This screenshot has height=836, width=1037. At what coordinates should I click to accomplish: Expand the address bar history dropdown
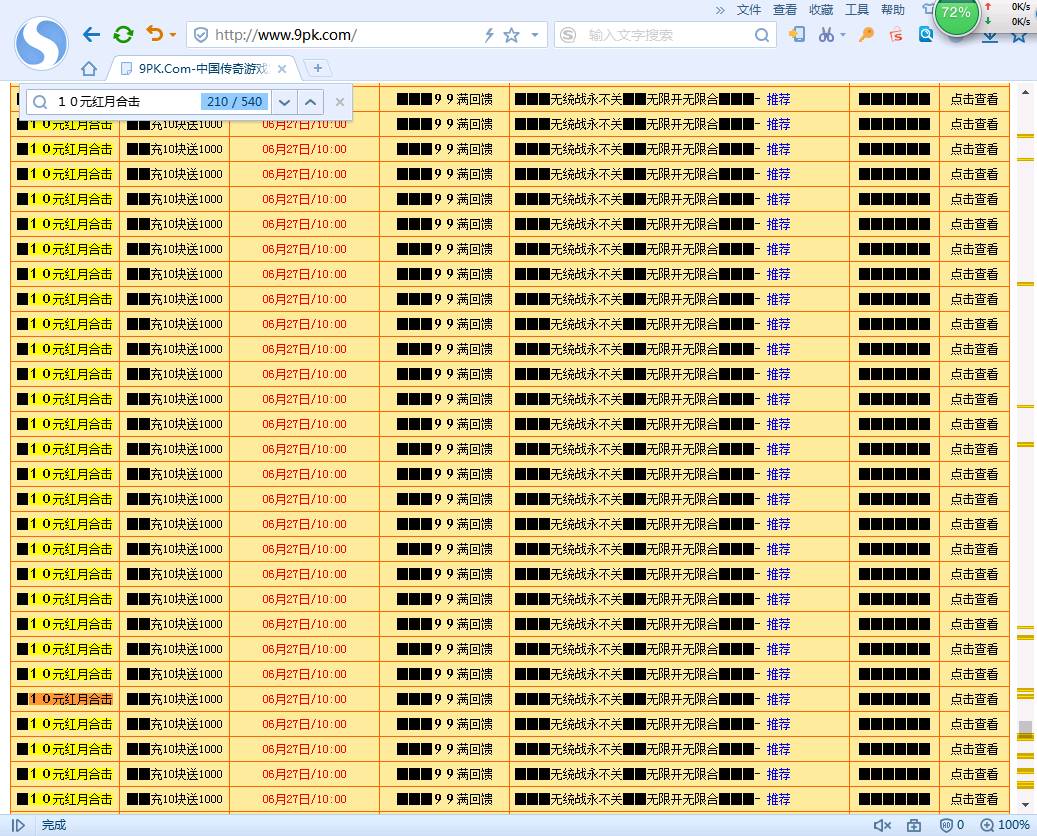coord(534,35)
